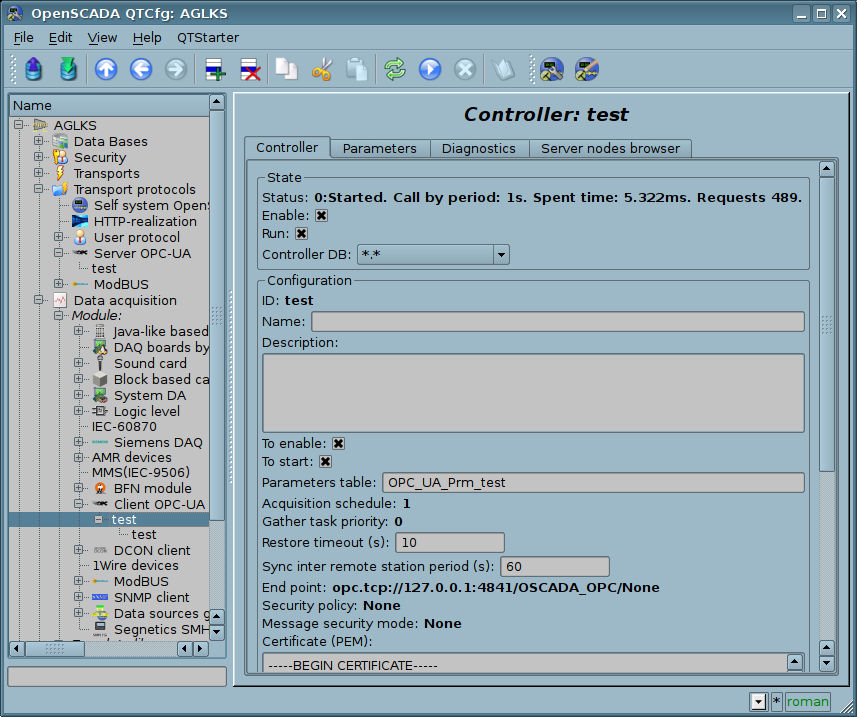
Task: Collapse the Server OPC-UA branch
Action: (58, 253)
